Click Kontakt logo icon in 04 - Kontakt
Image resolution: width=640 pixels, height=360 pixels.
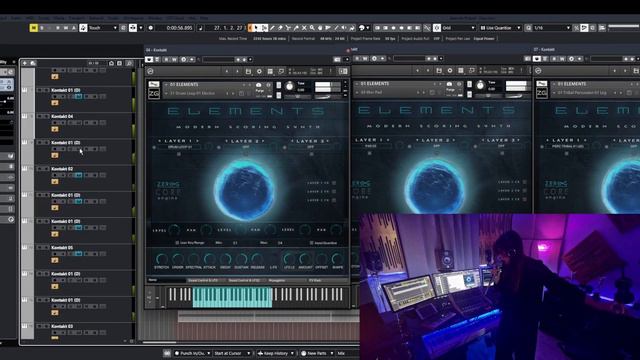point(150,71)
